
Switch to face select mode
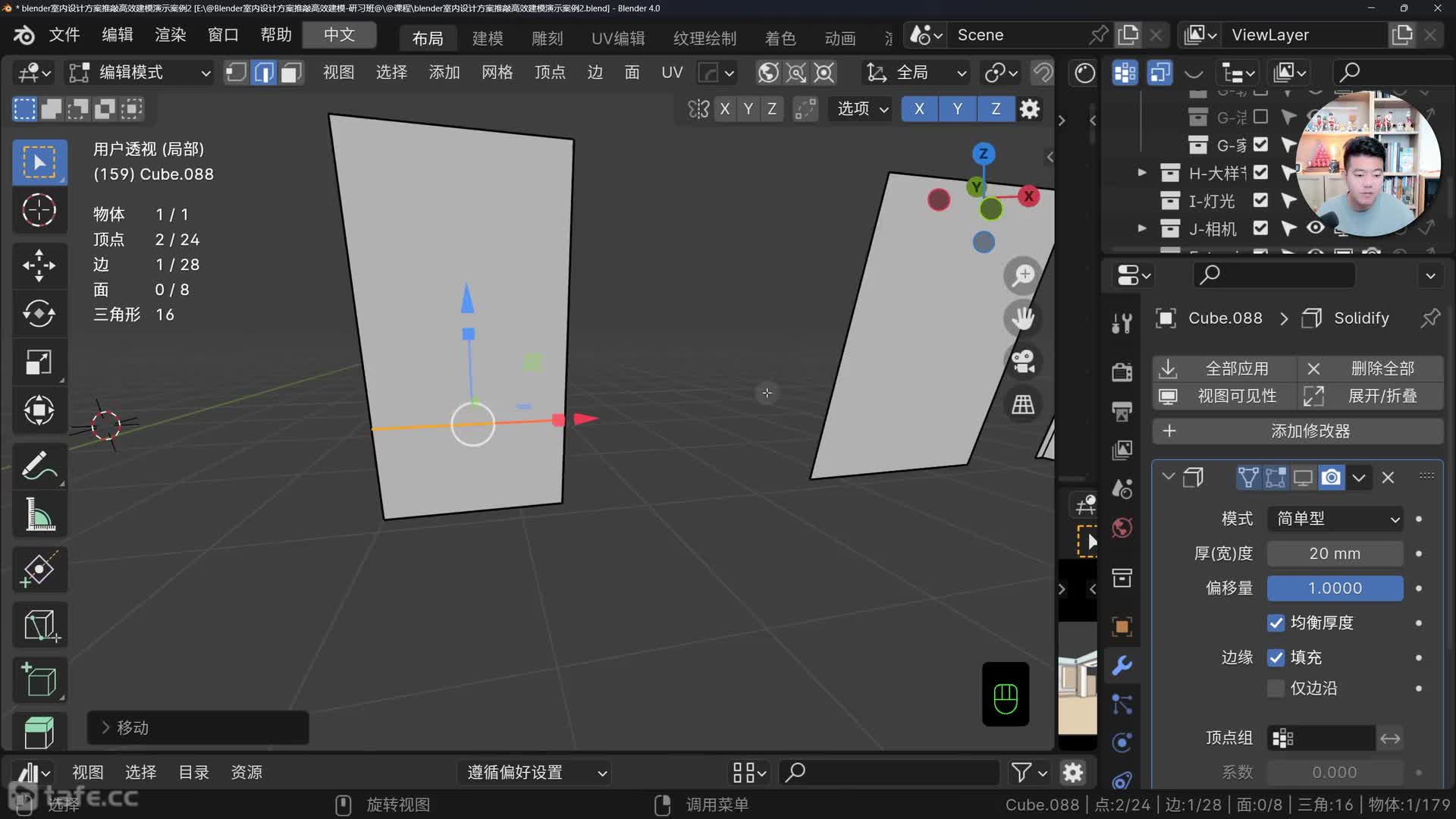pyautogui.click(x=291, y=73)
